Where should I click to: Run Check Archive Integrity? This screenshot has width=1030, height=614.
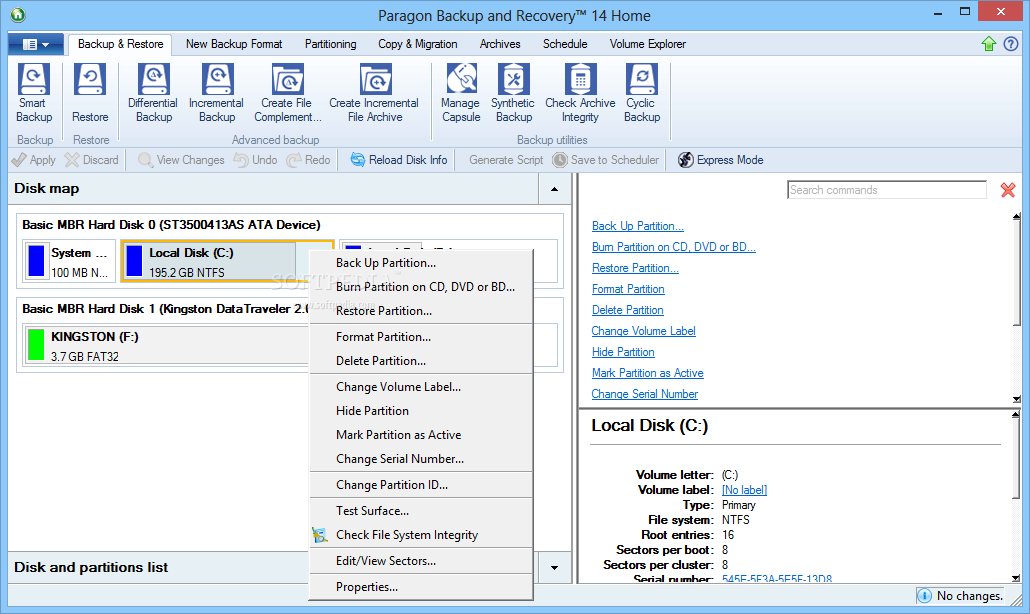(580, 93)
